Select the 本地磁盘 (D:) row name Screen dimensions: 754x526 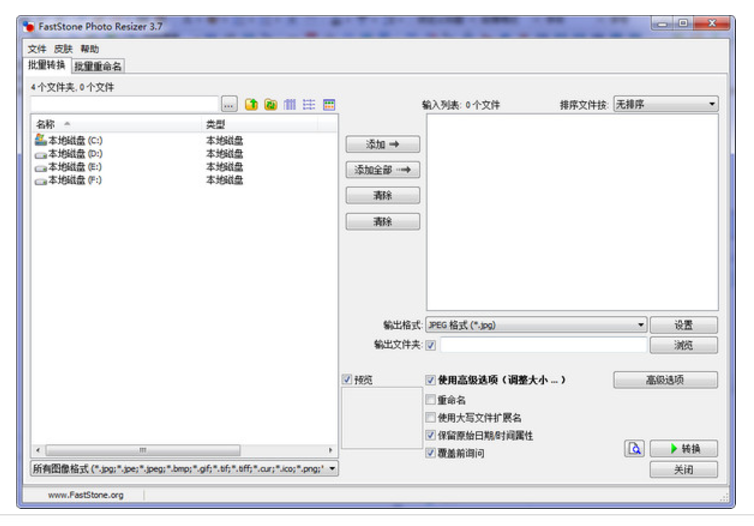[x=75, y=154]
